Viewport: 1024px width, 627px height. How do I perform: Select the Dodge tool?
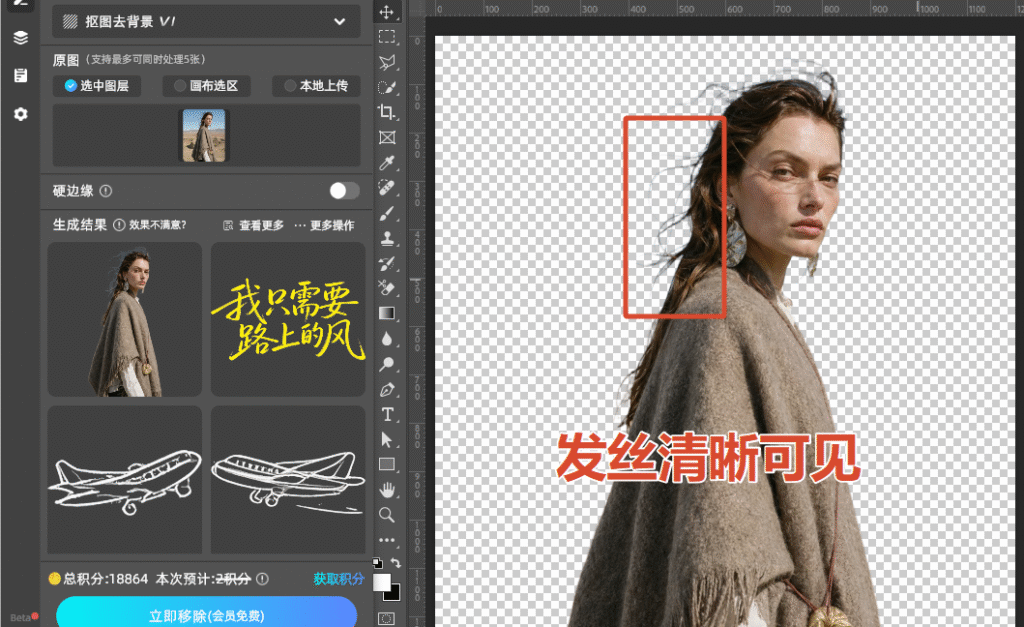(387, 364)
